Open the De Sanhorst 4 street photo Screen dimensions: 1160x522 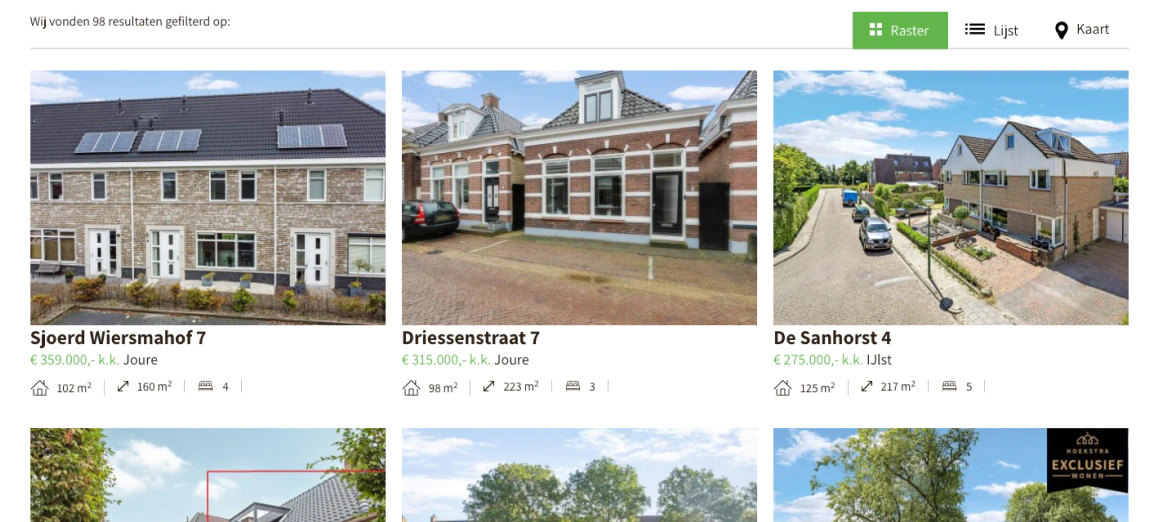(x=951, y=197)
